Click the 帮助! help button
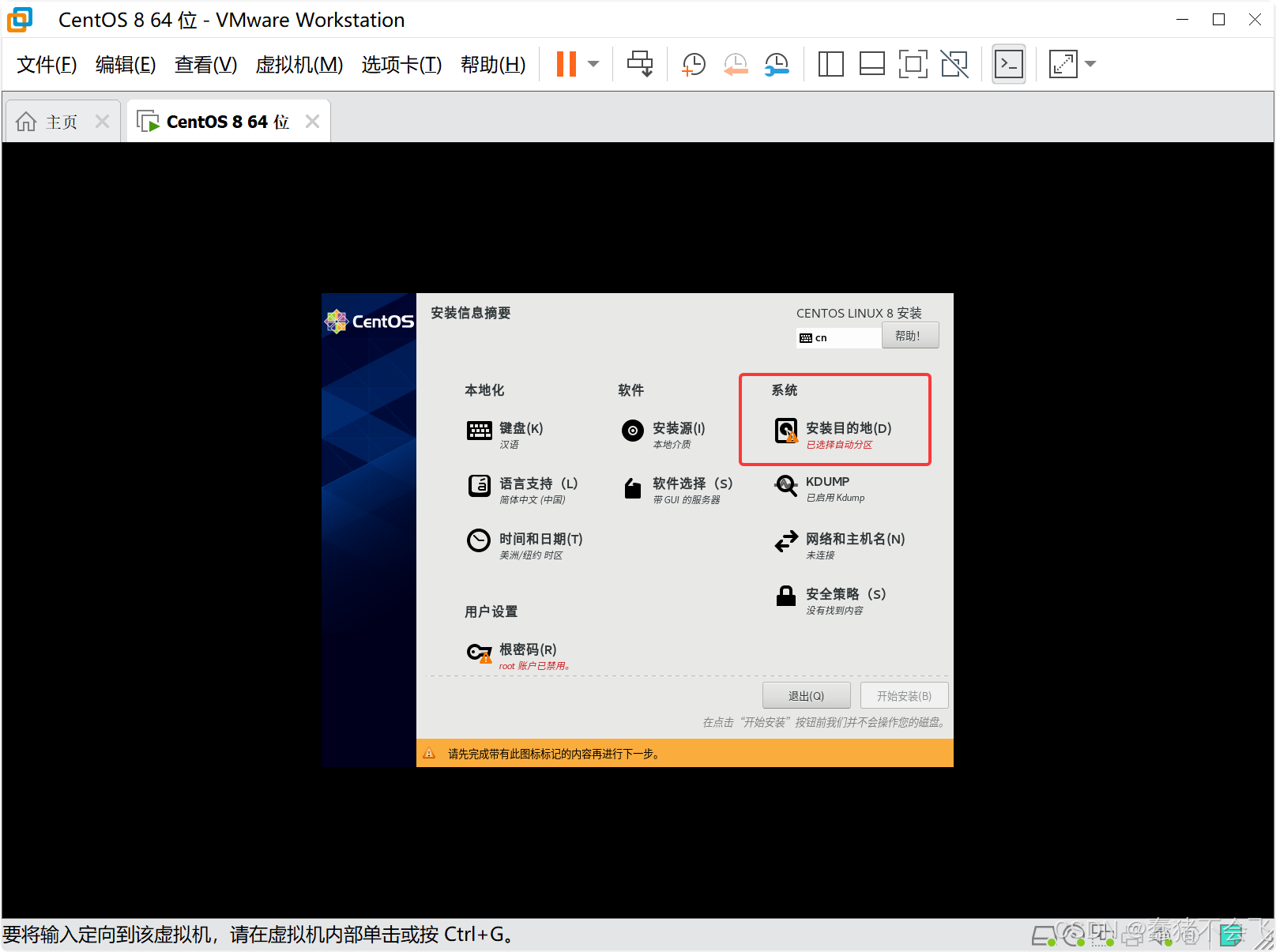 pyautogui.click(x=910, y=335)
